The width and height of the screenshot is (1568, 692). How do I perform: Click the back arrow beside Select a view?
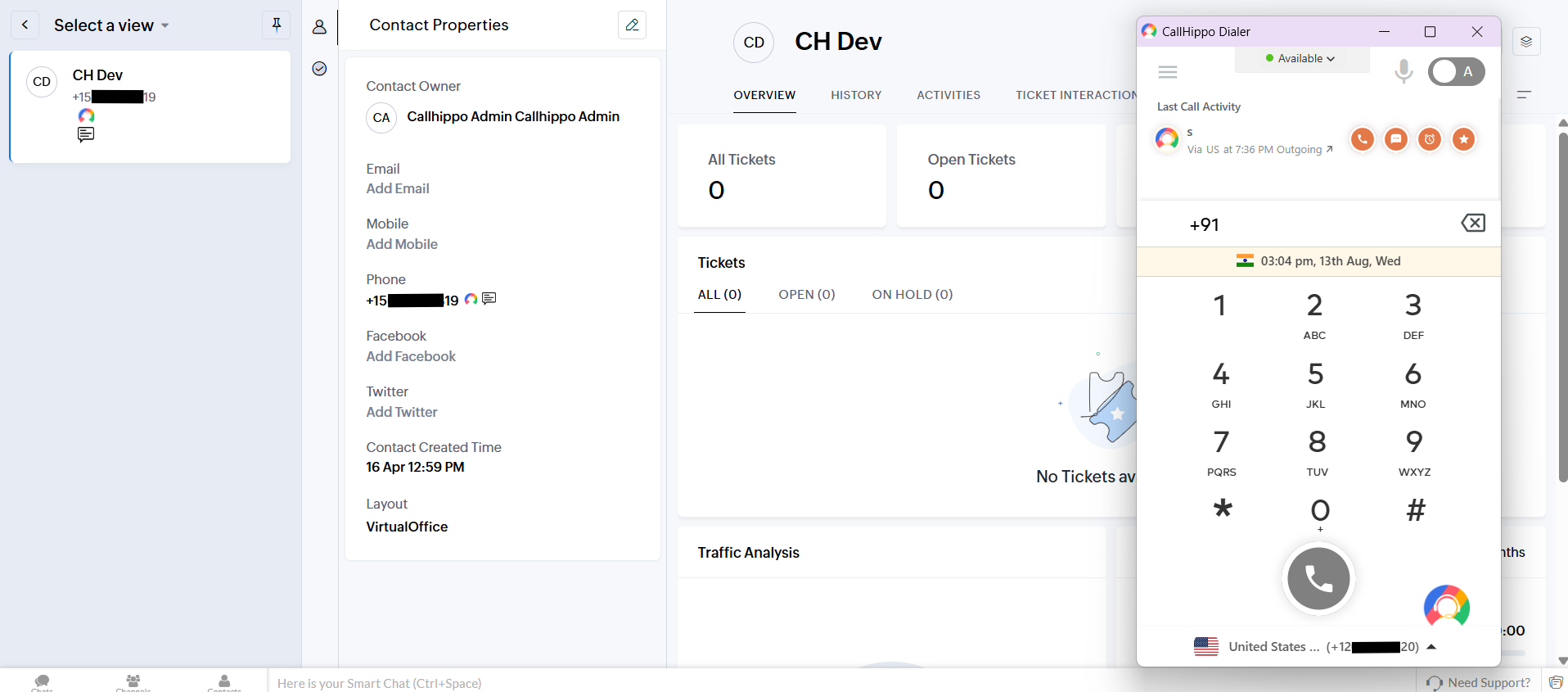(x=25, y=25)
